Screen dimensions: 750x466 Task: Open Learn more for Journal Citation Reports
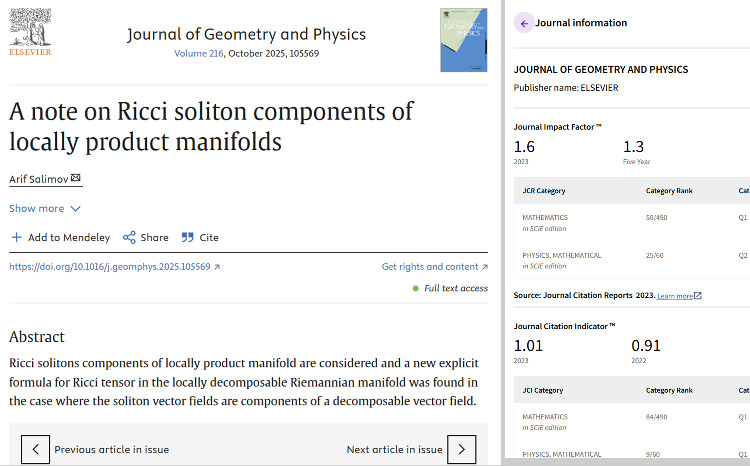click(678, 296)
